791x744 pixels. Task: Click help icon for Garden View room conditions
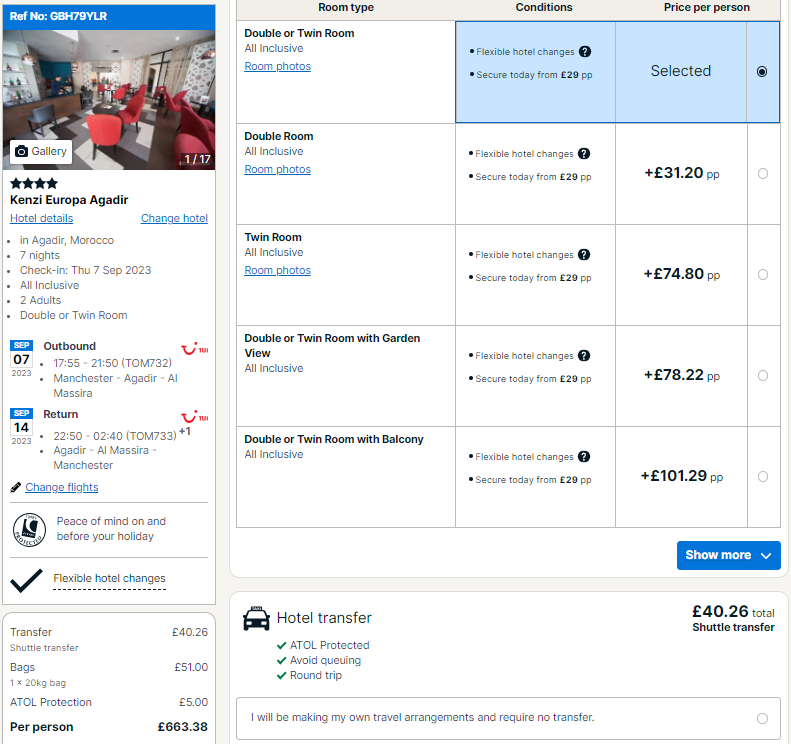coord(584,355)
